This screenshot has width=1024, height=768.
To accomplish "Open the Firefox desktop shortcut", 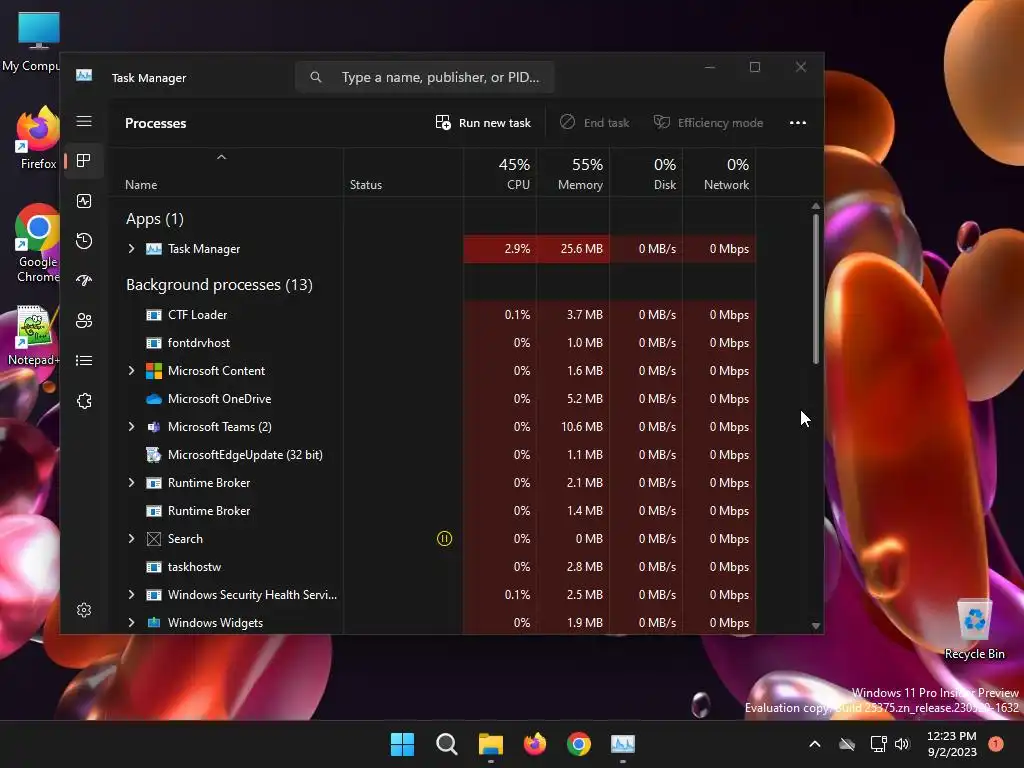I will point(37,138).
